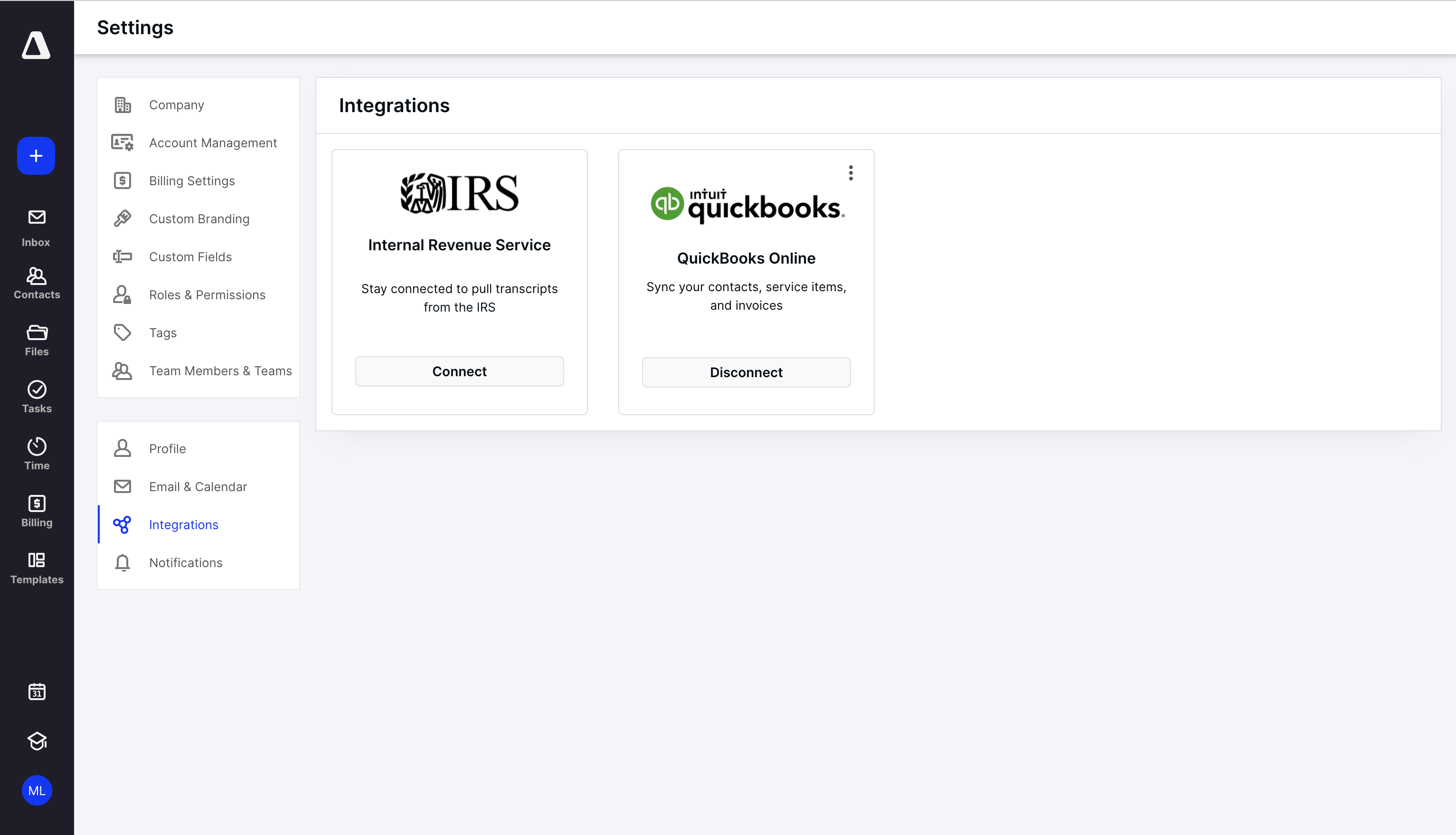1456x835 pixels.
Task: Click the Roles & Permissions lock icon
Action: (122, 295)
